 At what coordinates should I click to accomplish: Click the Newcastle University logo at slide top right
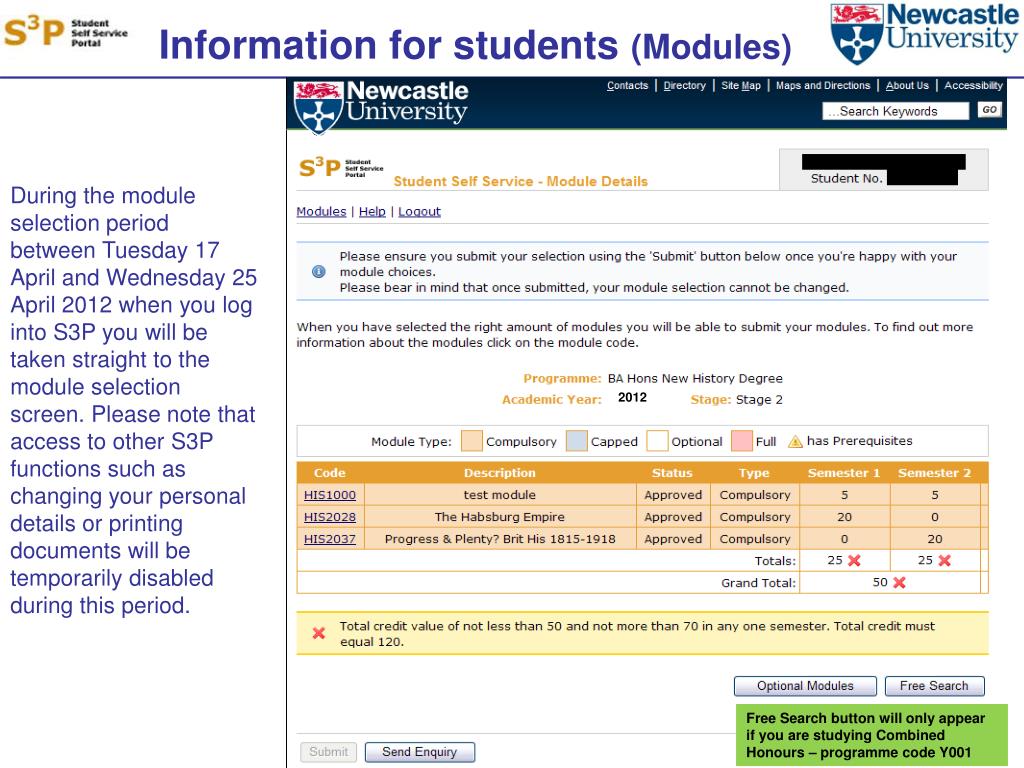pyautogui.click(x=924, y=33)
